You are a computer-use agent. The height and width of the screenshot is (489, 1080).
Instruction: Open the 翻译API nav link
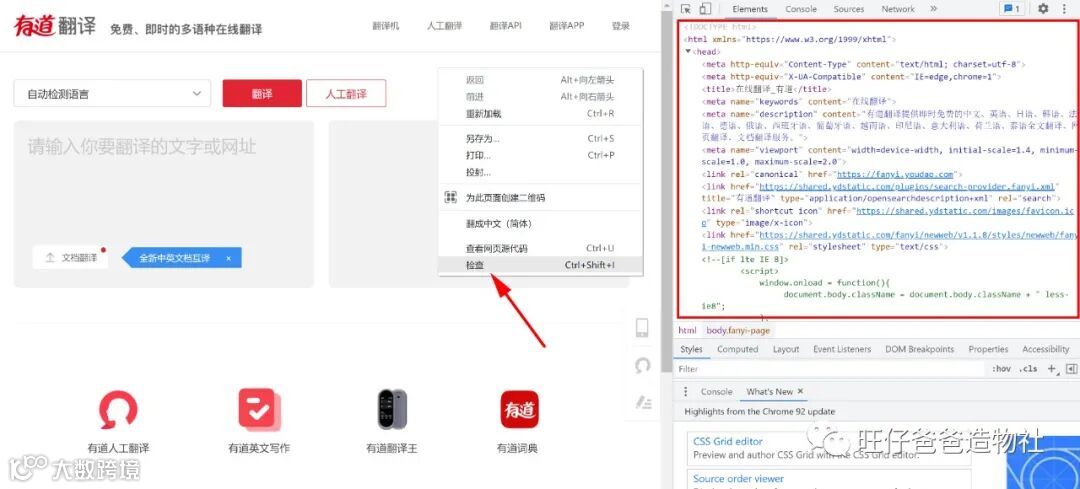[506, 26]
